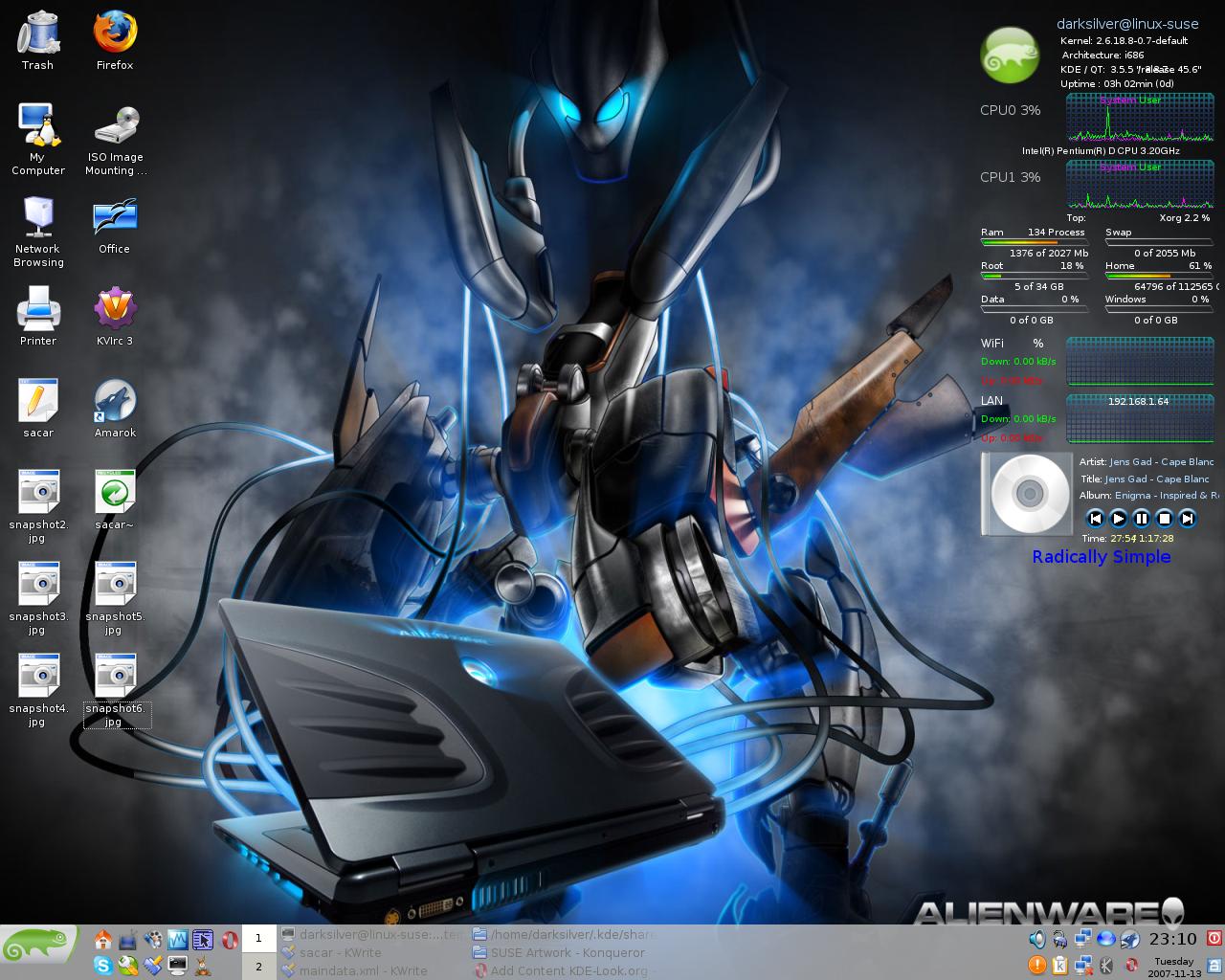Click the blue orb tray icon
Image resolution: width=1225 pixels, height=980 pixels.
(x=1106, y=939)
